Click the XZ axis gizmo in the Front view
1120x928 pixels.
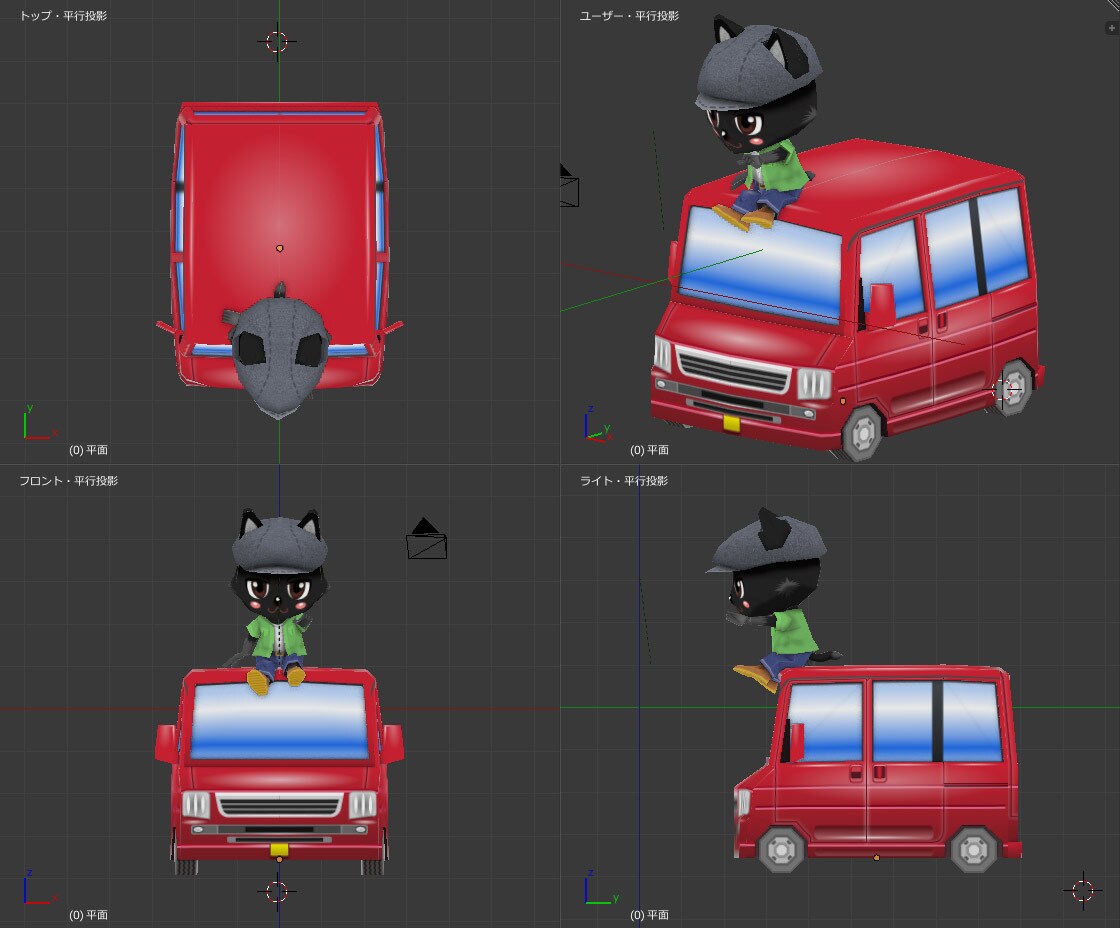click(x=39, y=889)
